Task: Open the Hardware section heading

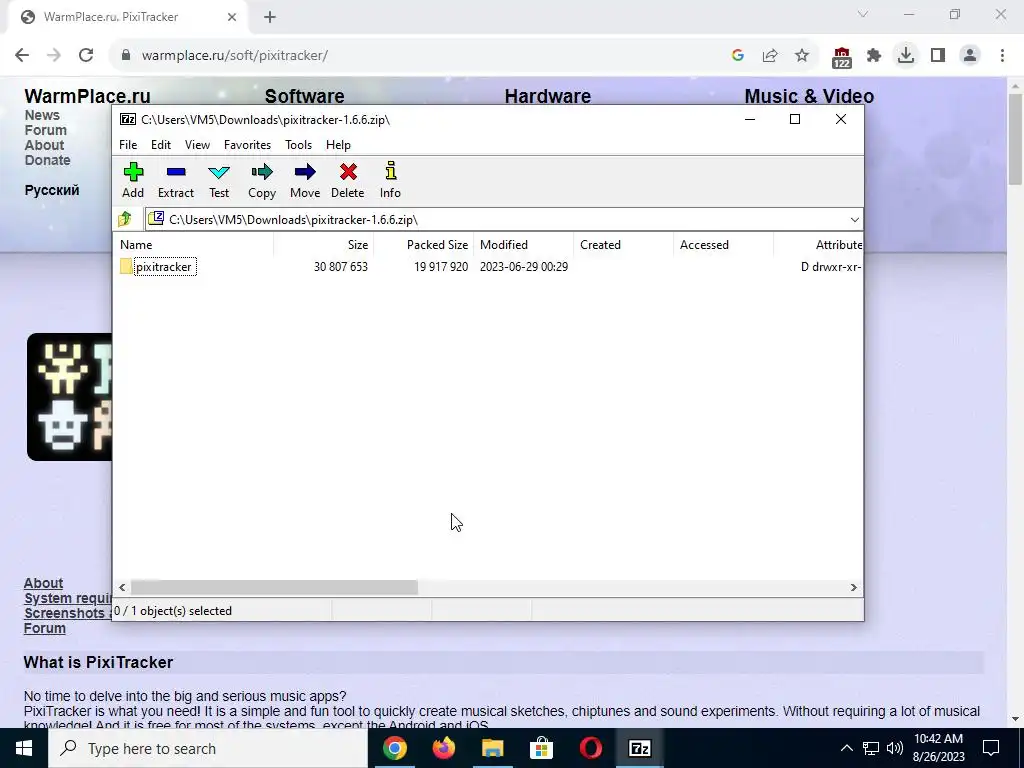Action: click(x=547, y=95)
